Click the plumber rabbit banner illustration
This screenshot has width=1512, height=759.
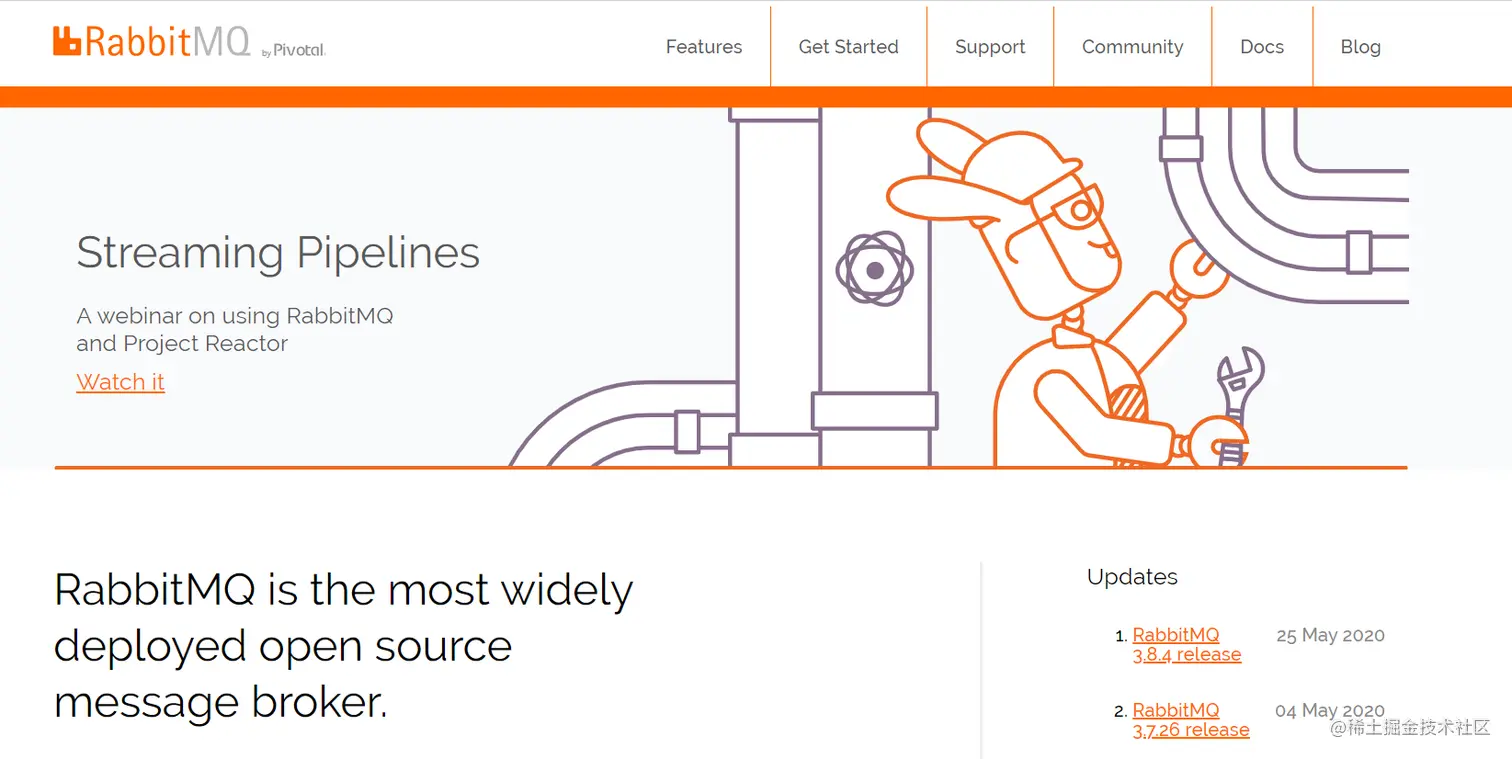click(x=958, y=288)
